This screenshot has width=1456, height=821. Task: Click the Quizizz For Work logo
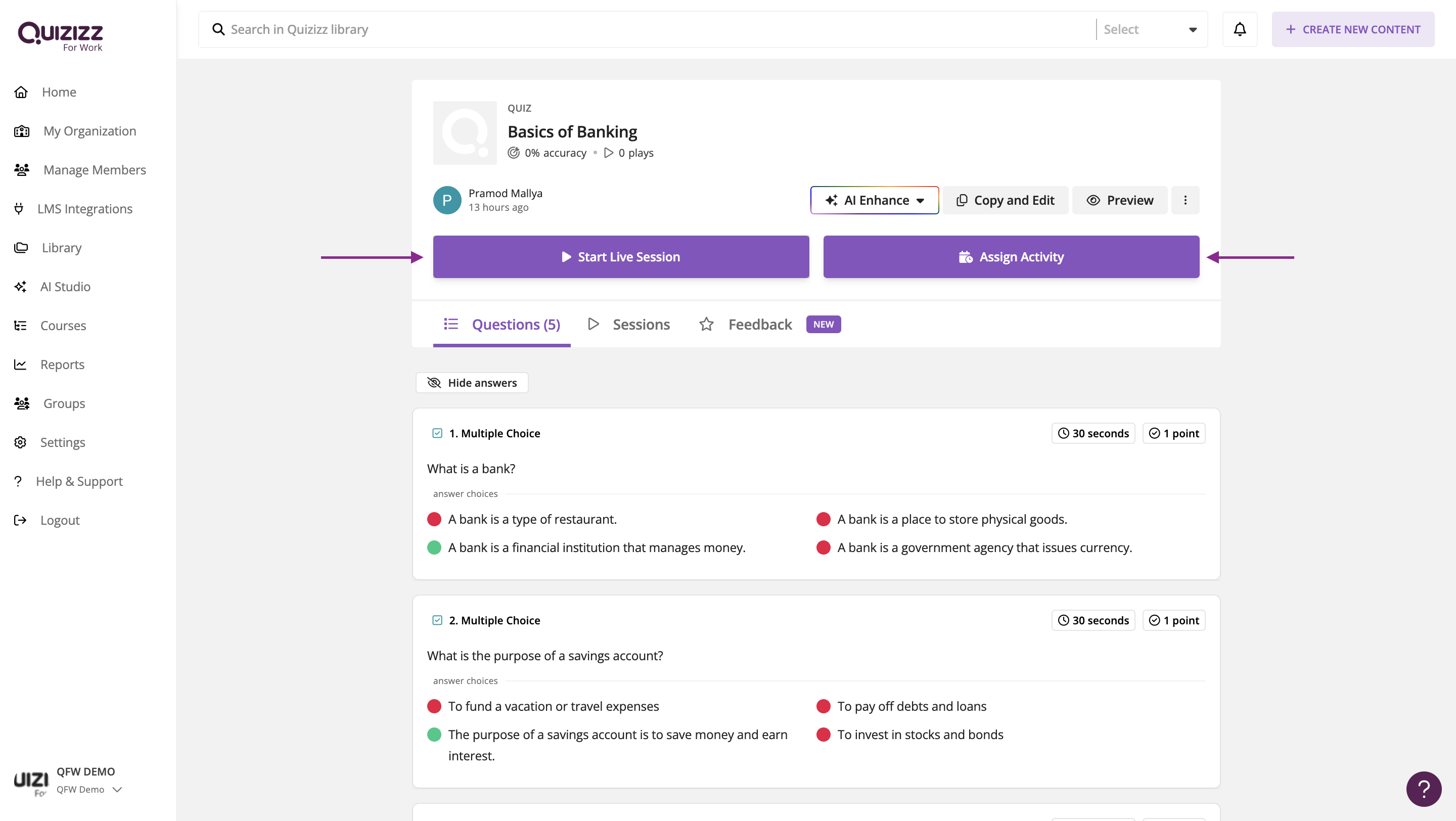click(x=61, y=36)
